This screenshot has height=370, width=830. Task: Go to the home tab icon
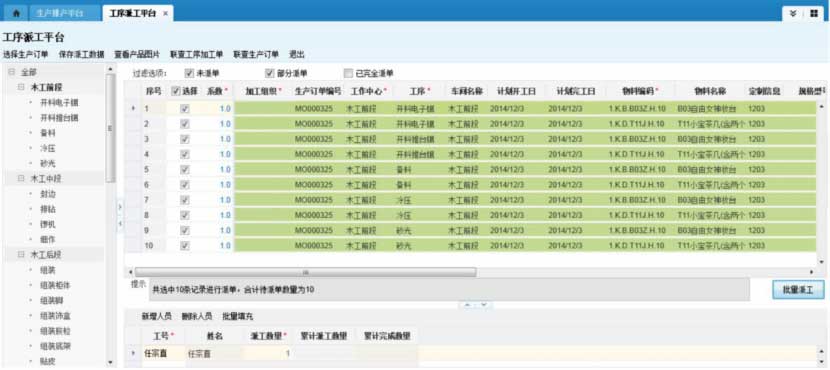16,13
